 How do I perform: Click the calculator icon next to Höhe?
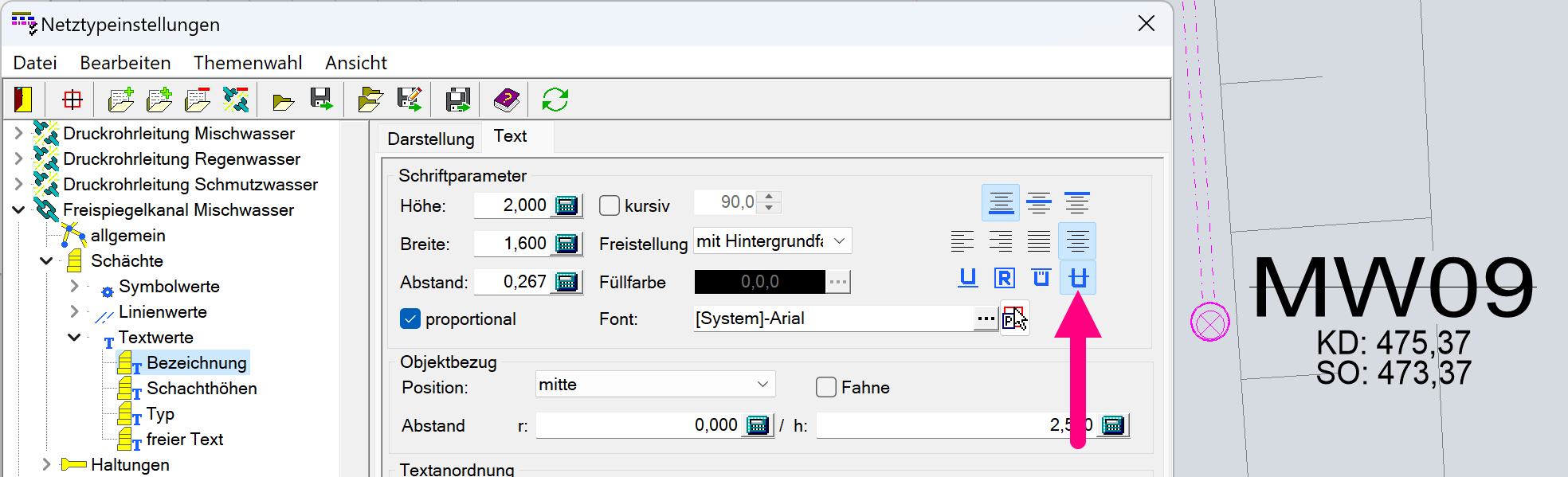coord(566,205)
